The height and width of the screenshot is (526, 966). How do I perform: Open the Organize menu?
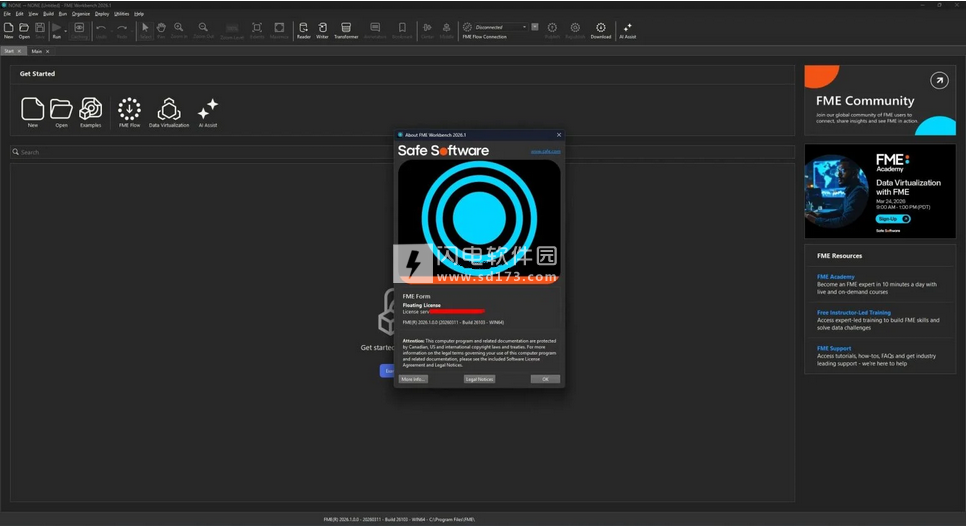tap(80, 14)
